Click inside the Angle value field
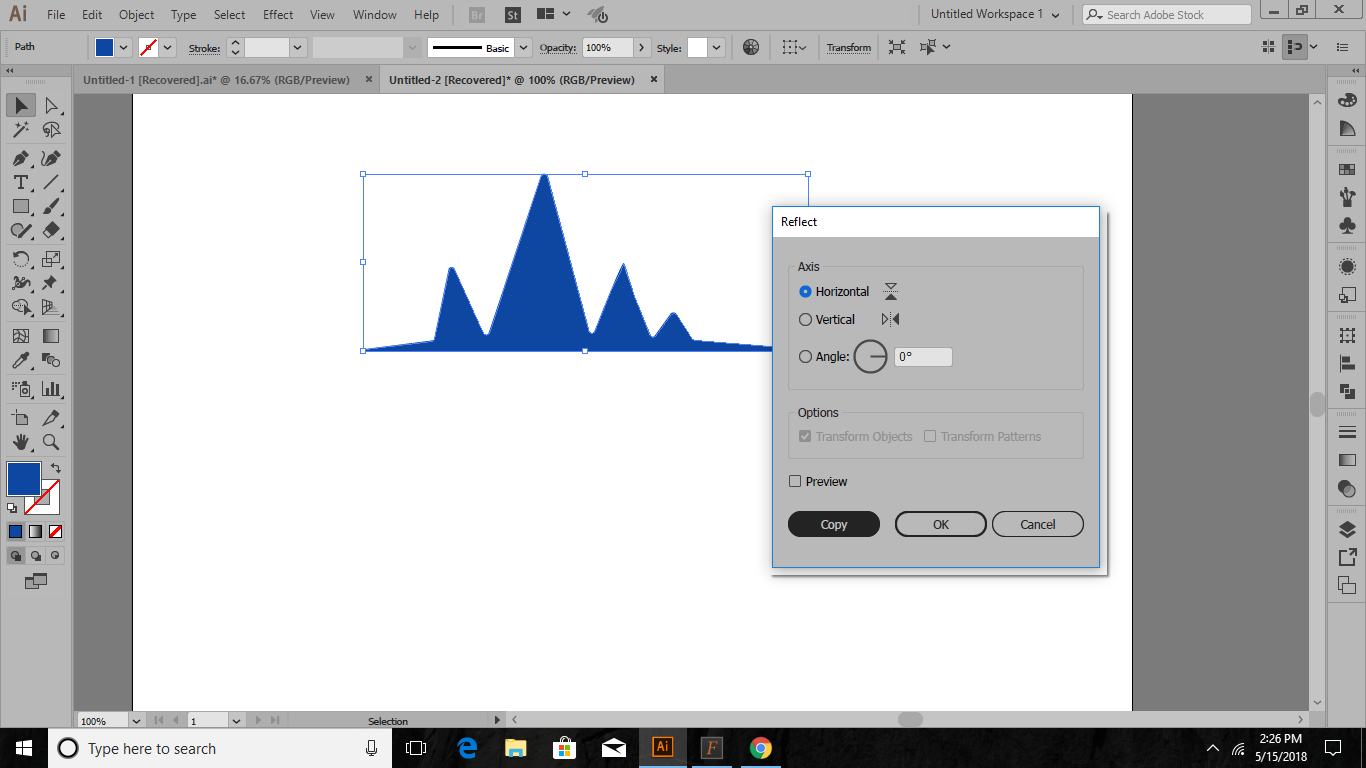Image resolution: width=1366 pixels, height=768 pixels. 920,356
